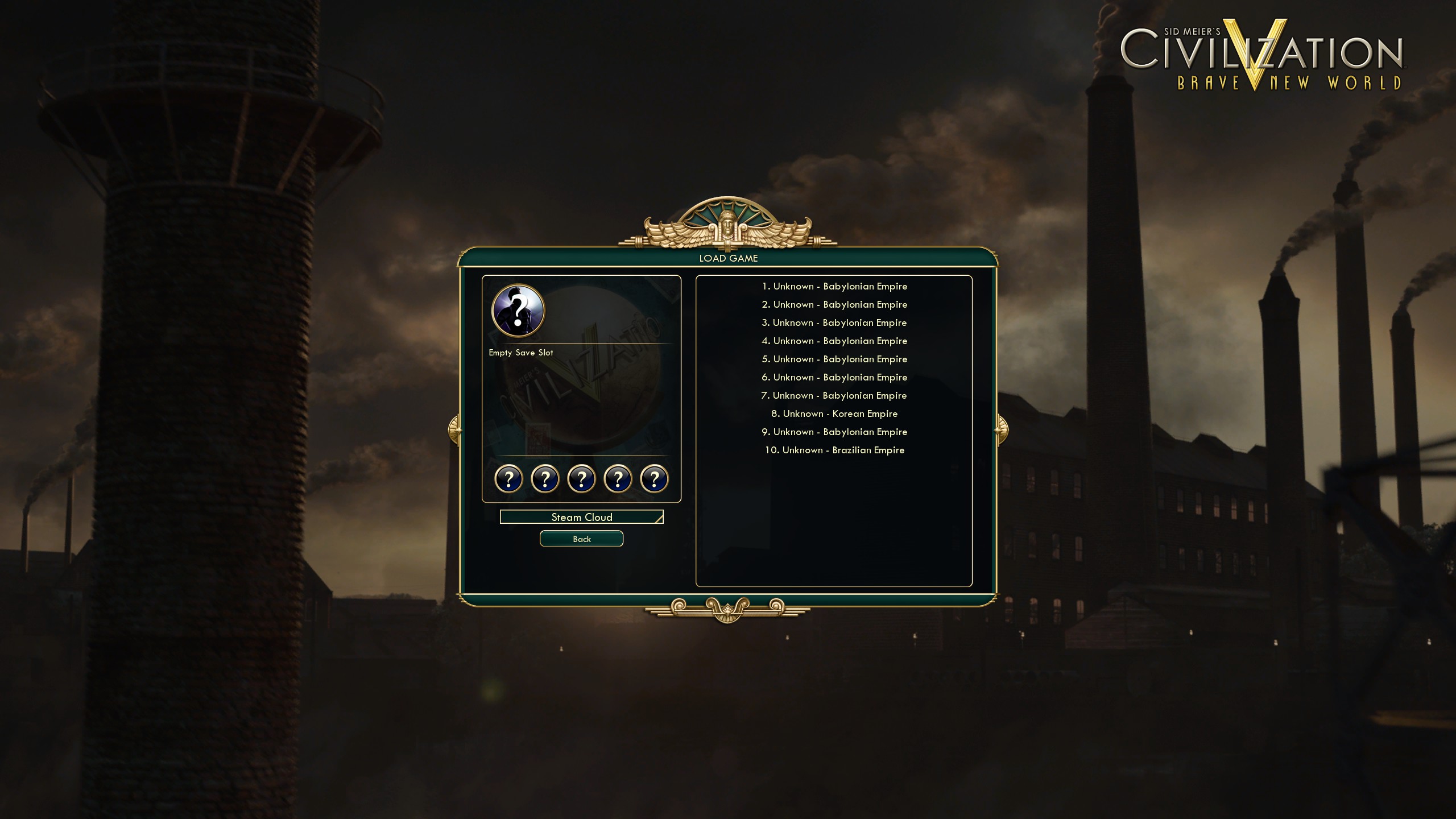Select save 1 Babylonian Empire
This screenshot has width=1456, height=819.
(834, 287)
